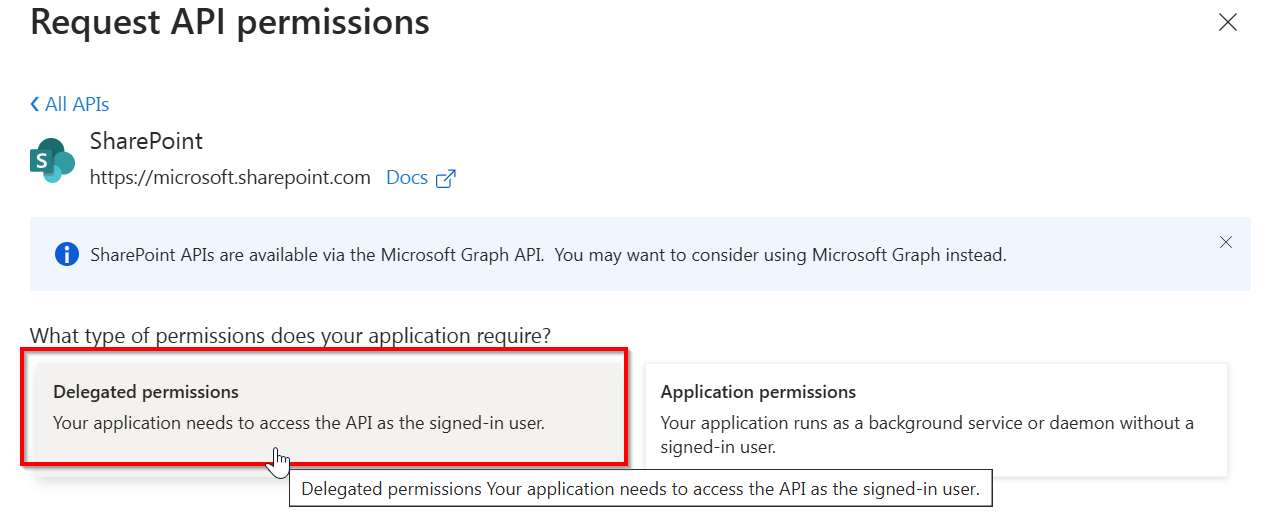
Task: Click the SharePoint logo icon
Action: pos(53,160)
